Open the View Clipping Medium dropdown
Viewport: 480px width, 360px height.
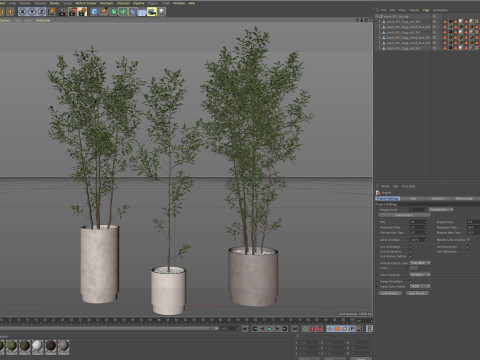(x=420, y=275)
